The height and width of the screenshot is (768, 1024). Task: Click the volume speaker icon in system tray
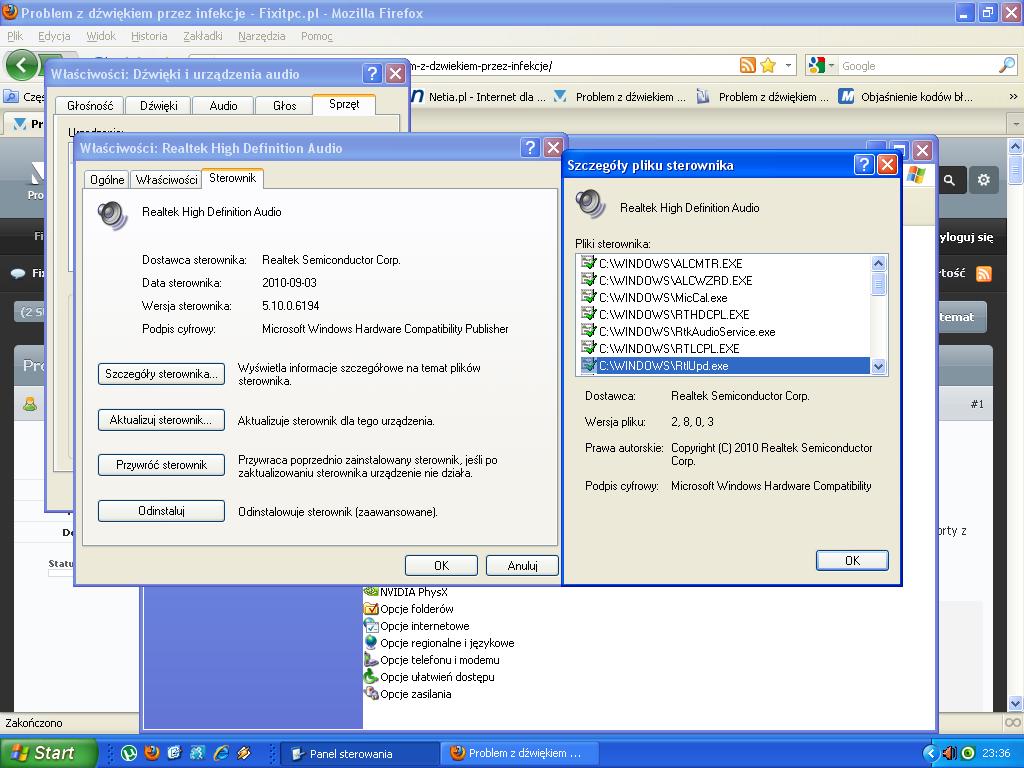tap(950, 753)
